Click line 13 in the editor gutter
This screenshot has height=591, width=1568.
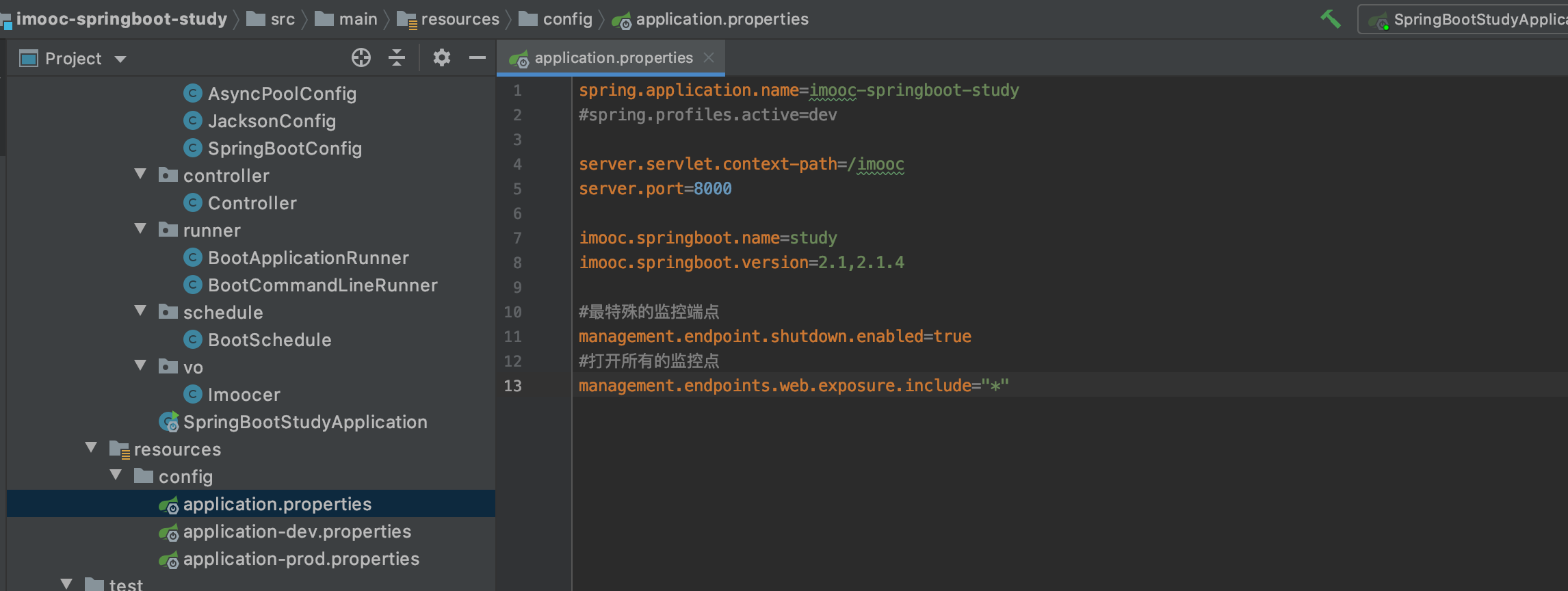(x=513, y=386)
